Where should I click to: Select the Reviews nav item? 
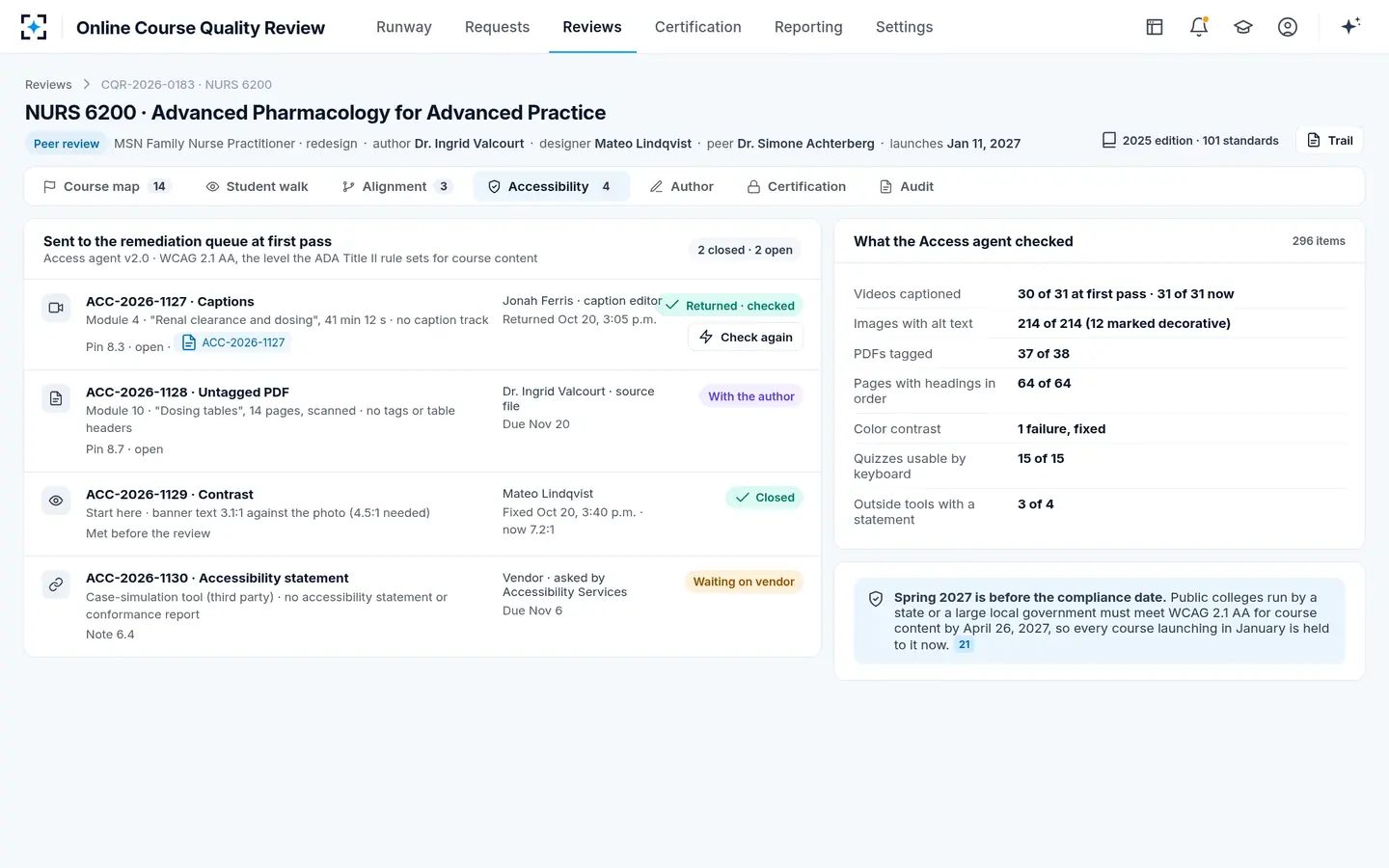click(592, 27)
